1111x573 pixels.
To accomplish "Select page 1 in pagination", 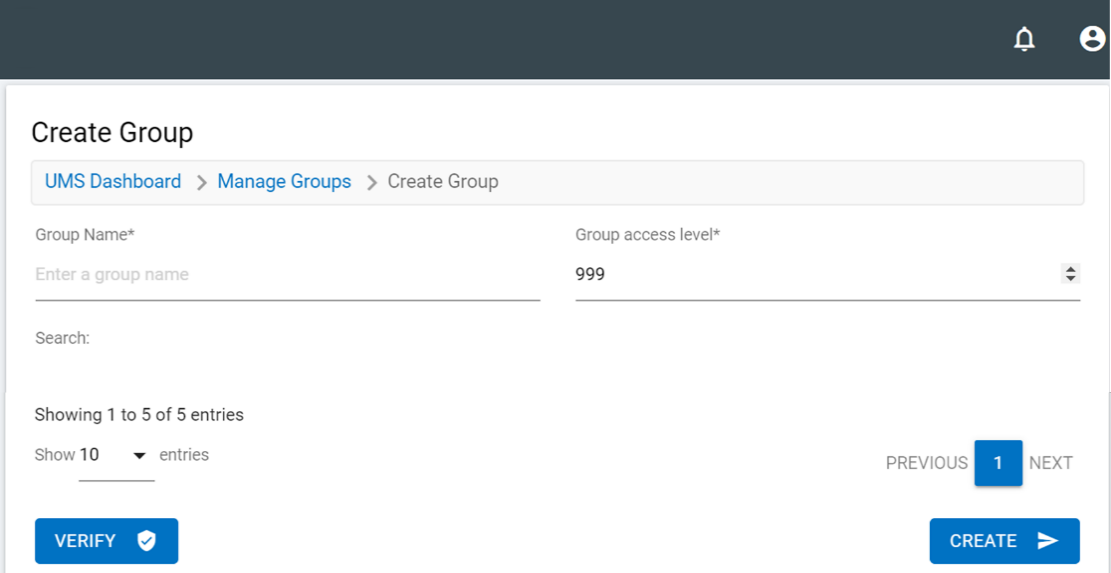I will (x=998, y=463).
